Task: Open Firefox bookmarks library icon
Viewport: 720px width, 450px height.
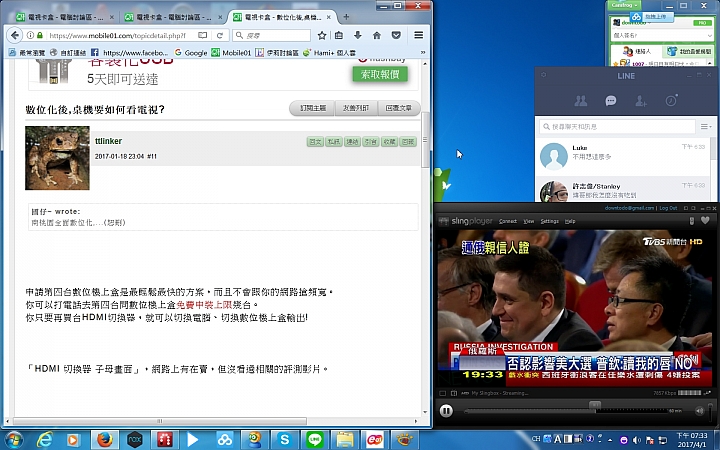Action: coord(339,35)
